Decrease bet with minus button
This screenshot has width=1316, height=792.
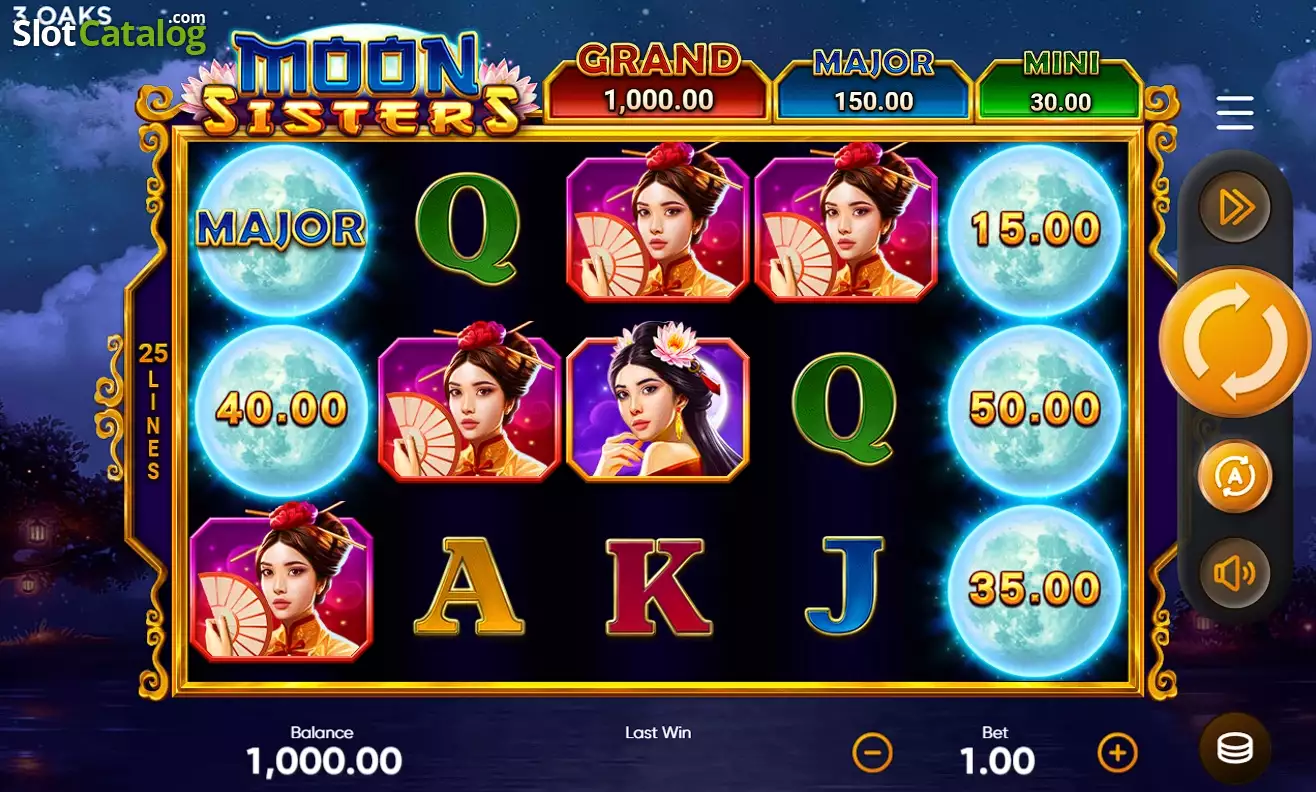coord(872,752)
